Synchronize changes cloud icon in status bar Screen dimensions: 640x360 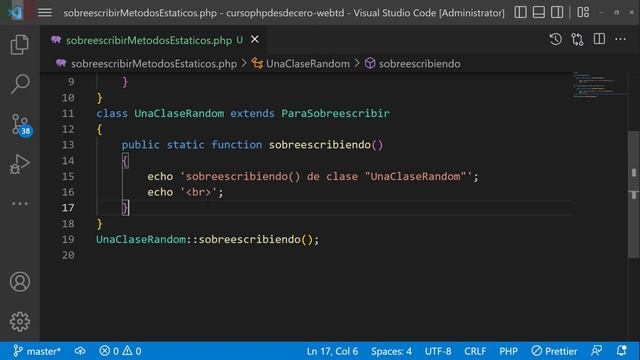tap(80, 351)
